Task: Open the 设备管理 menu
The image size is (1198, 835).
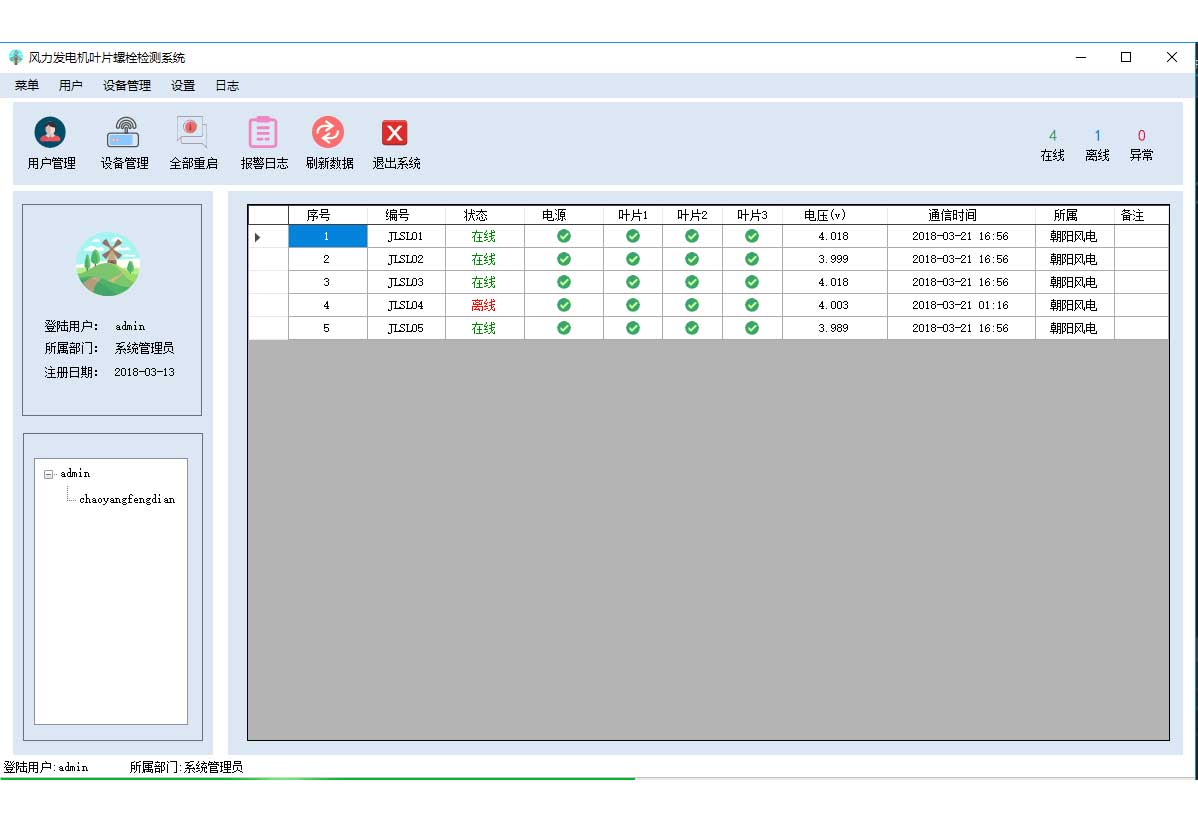Action: tap(127, 86)
